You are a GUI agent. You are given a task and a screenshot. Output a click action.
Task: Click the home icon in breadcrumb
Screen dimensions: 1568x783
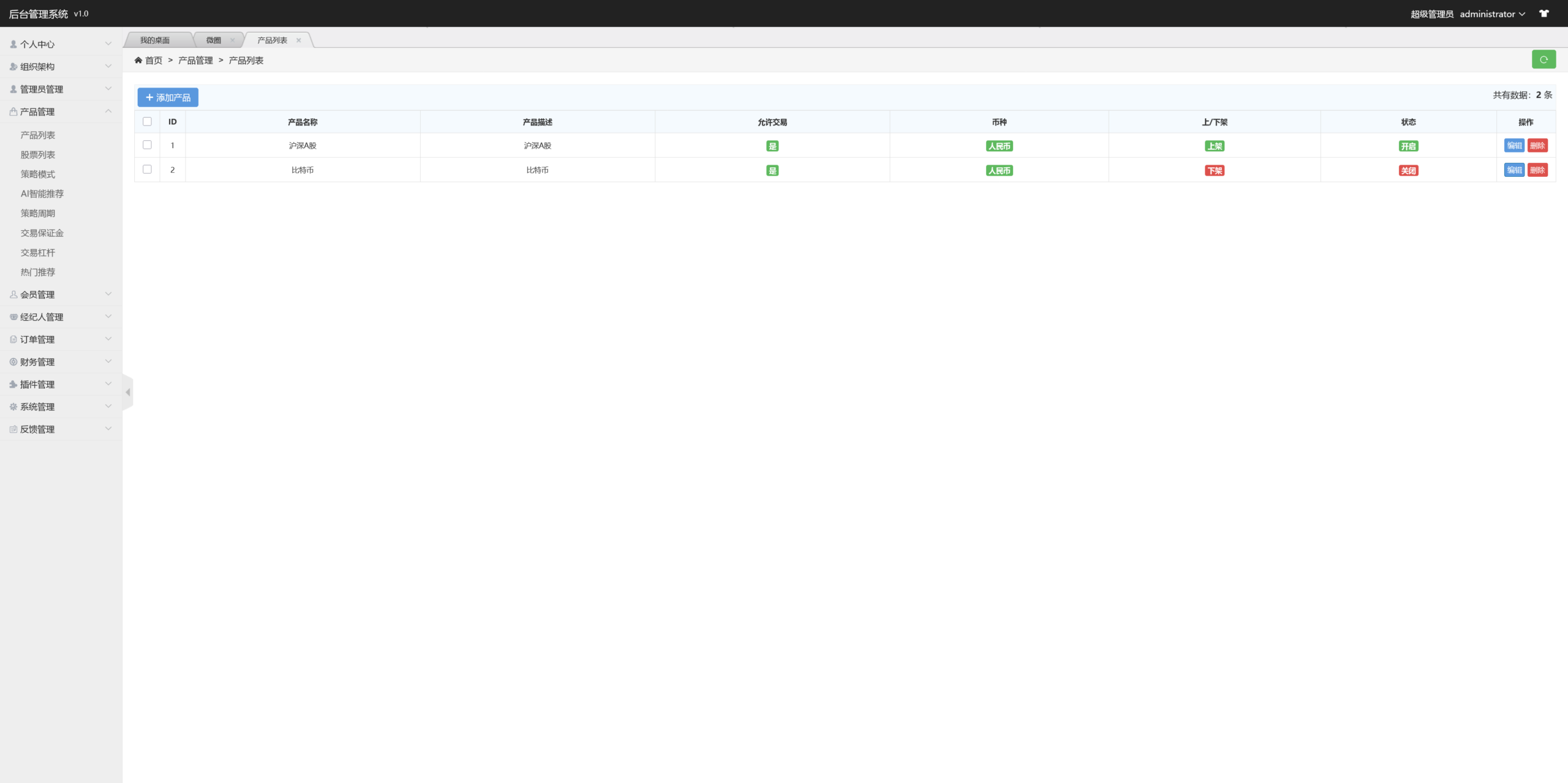coord(138,60)
